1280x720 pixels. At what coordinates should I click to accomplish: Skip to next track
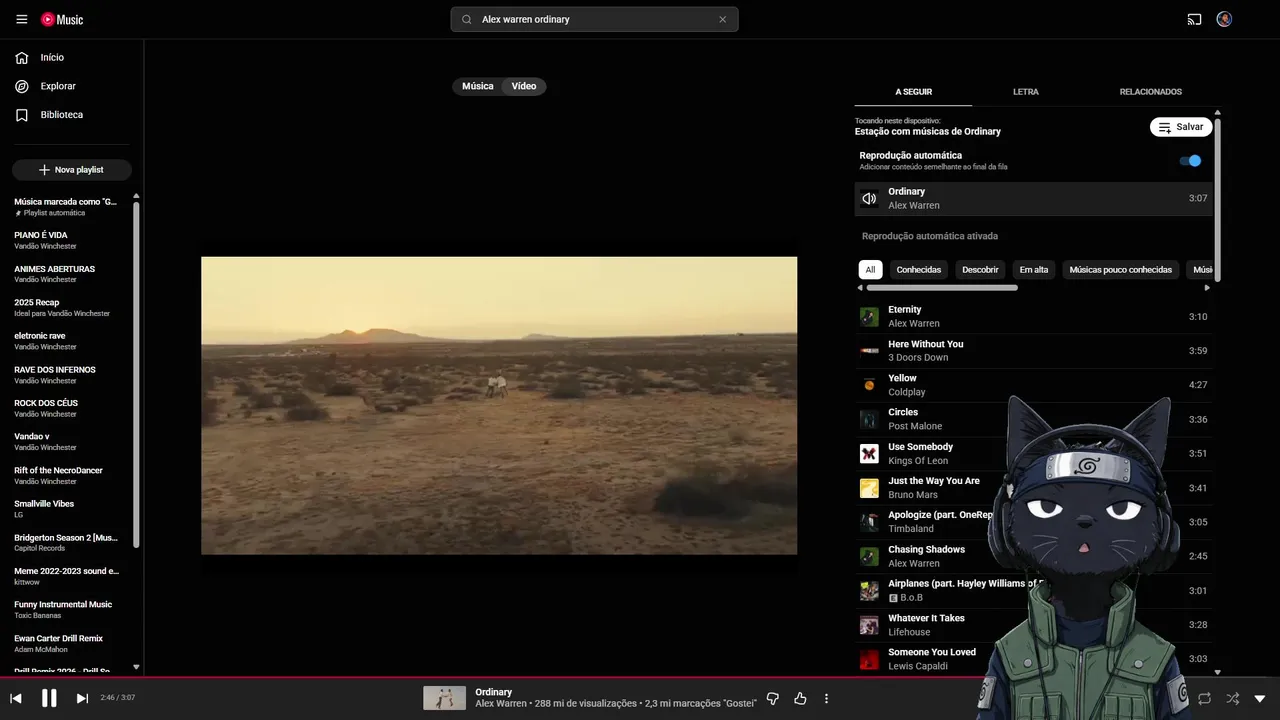pos(82,698)
